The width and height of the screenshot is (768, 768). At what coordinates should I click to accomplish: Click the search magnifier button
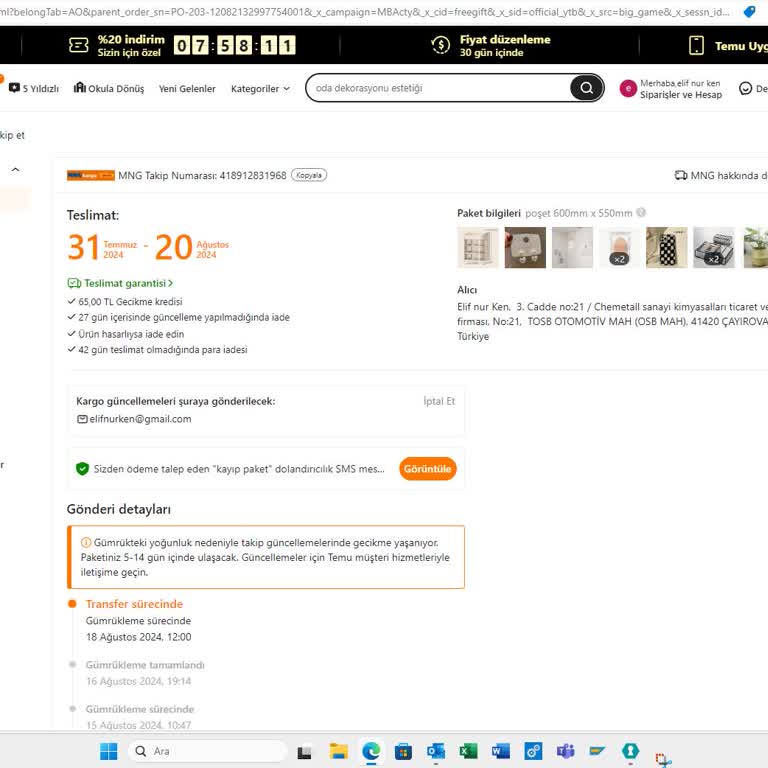coord(586,88)
